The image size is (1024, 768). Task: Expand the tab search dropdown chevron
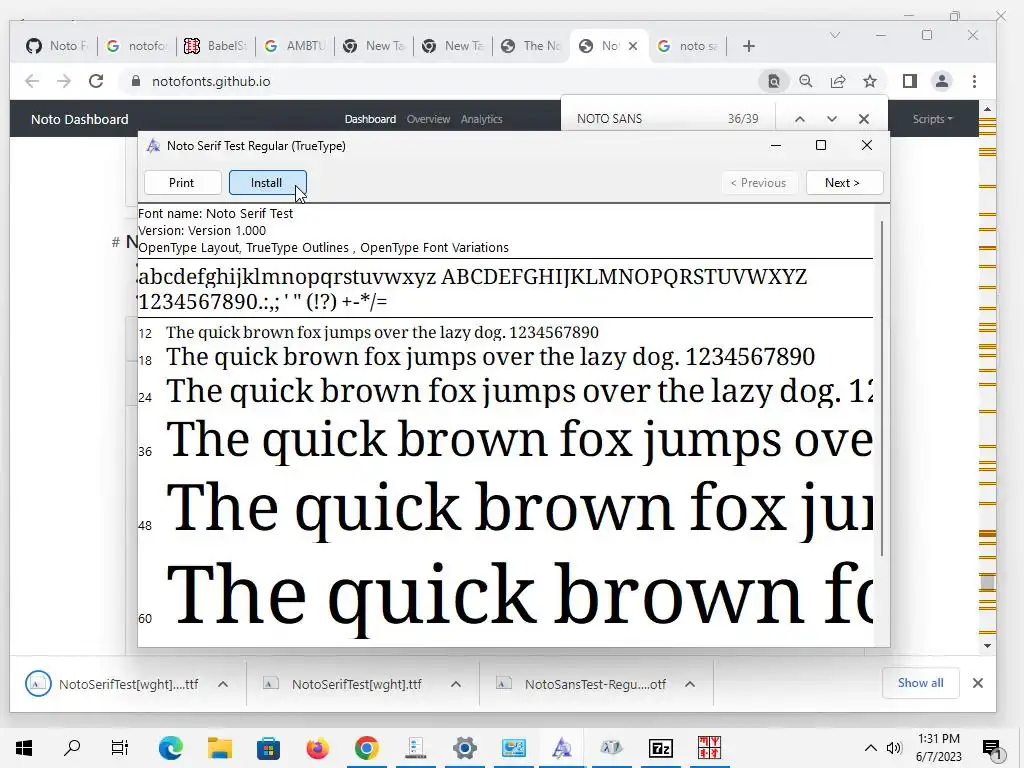835,35
